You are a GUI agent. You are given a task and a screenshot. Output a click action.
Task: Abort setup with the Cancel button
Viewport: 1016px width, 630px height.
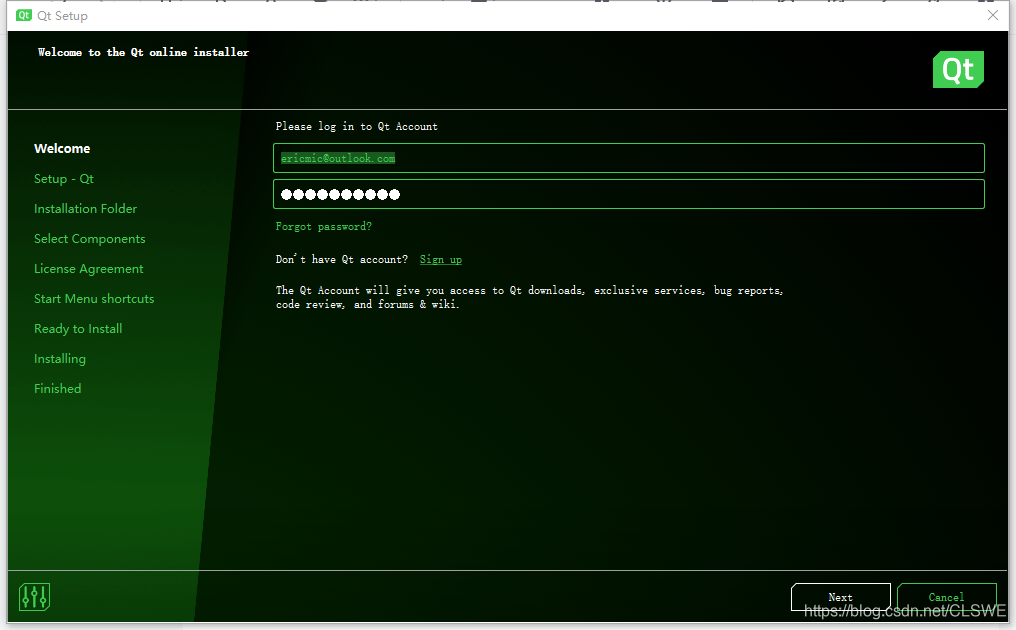coord(946,597)
